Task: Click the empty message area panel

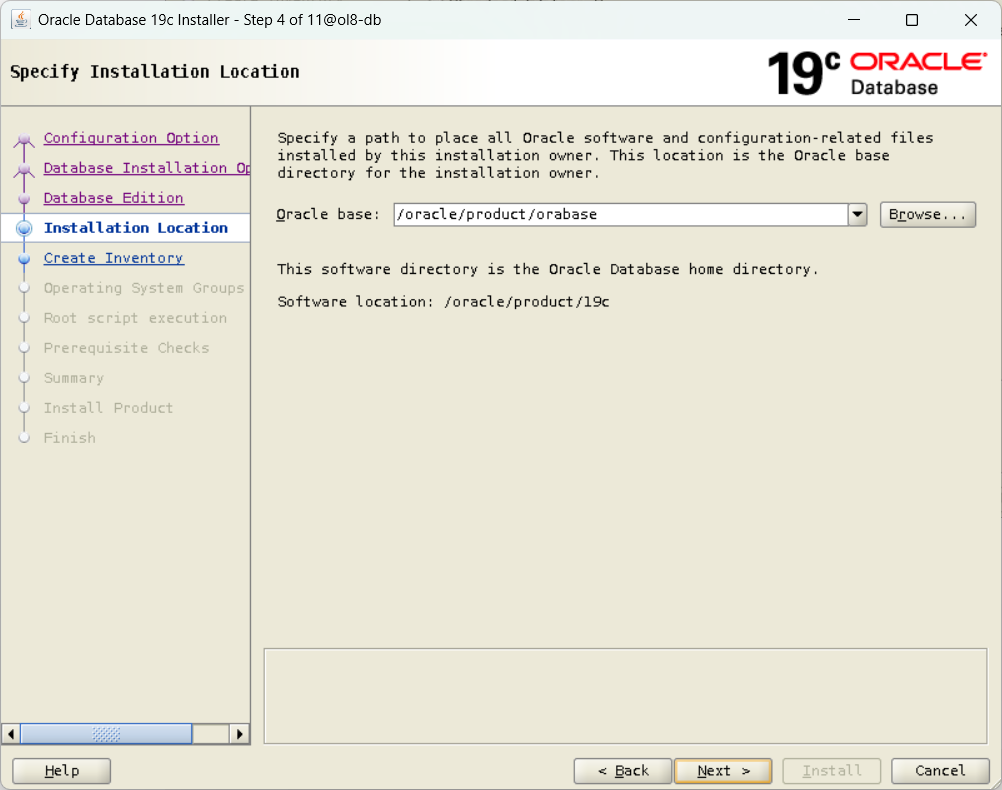Action: 626,696
